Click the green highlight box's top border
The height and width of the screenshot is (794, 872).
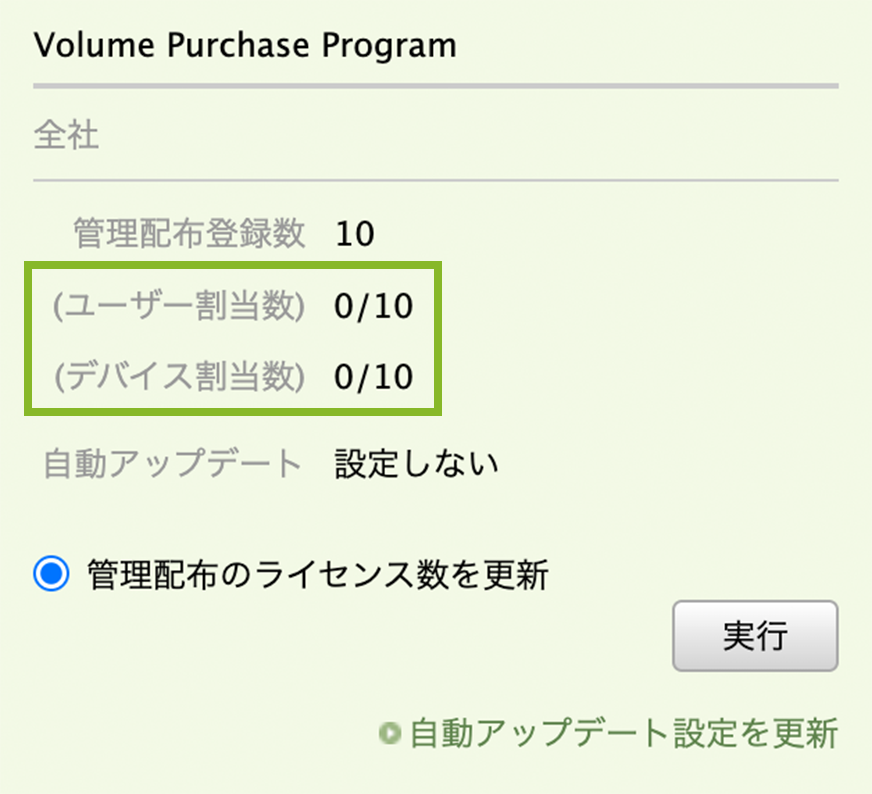pos(232,266)
